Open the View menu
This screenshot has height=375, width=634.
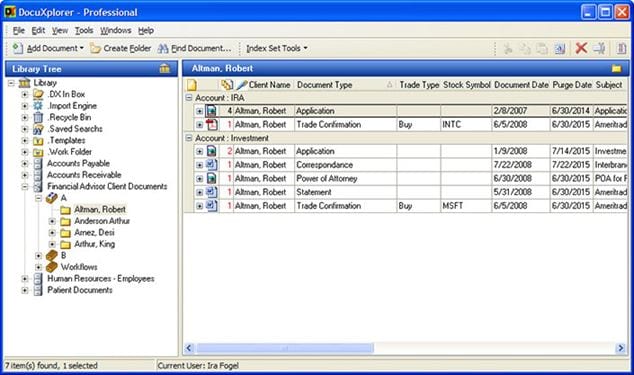pyautogui.click(x=60, y=30)
